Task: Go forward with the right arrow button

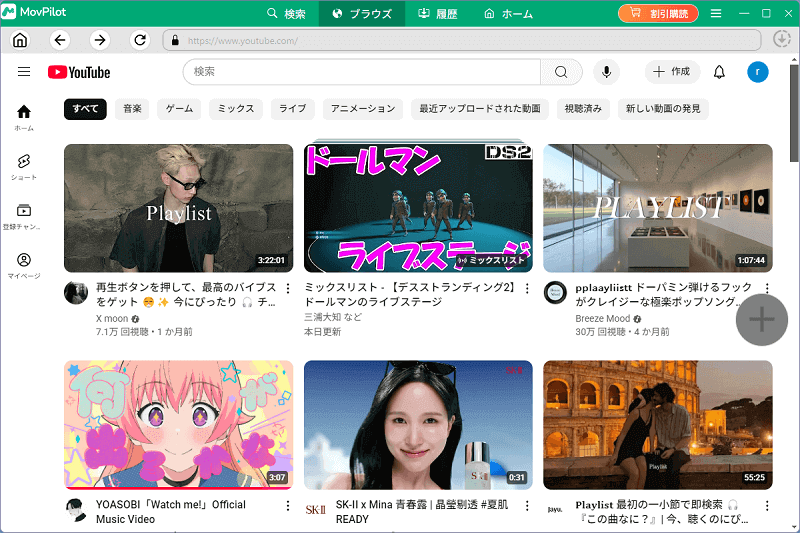Action: 100,40
